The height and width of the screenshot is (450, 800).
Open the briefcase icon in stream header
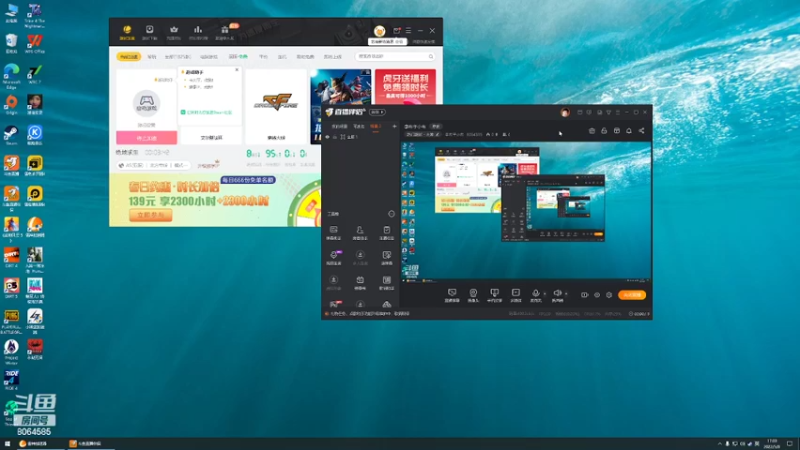pos(592,131)
